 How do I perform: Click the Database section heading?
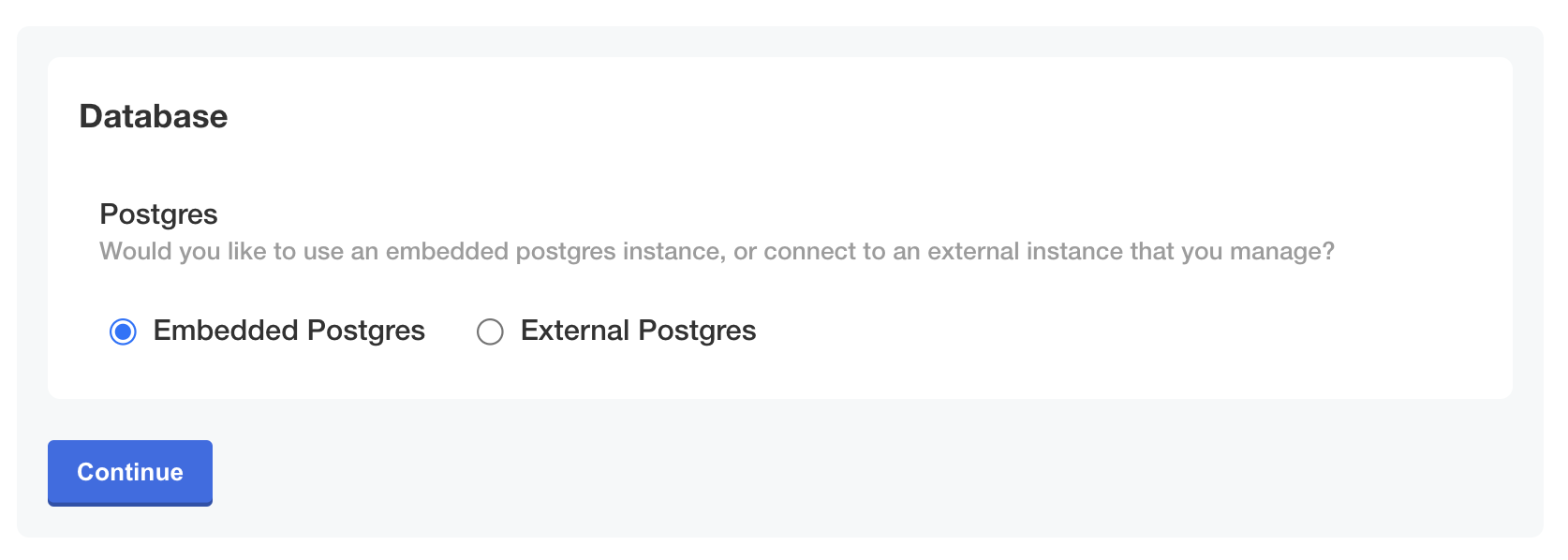point(154,116)
